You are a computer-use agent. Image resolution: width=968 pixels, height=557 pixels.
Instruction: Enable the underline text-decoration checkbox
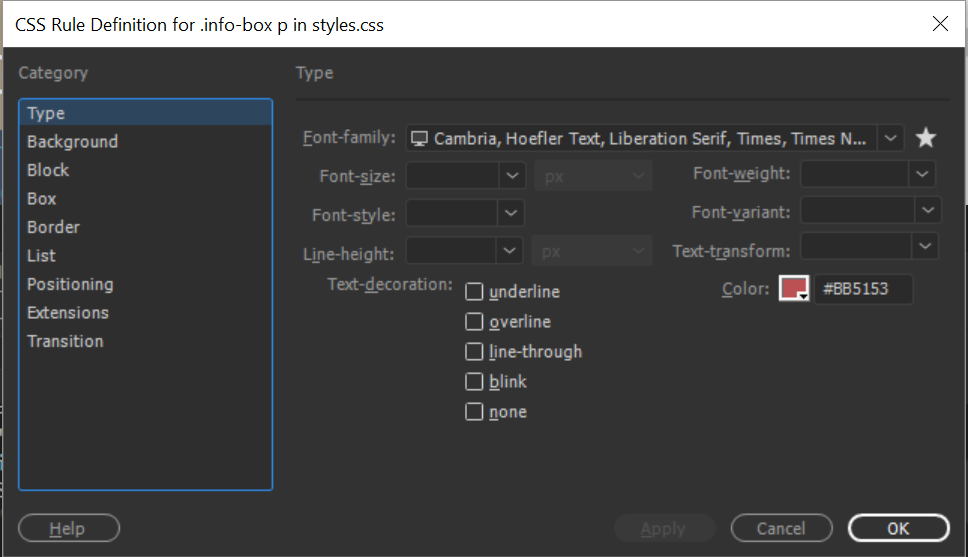click(x=474, y=292)
